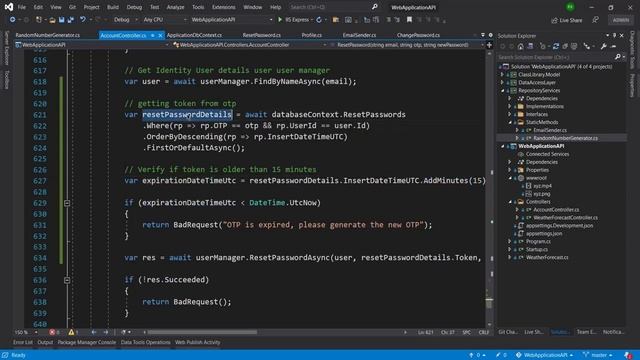Click the horizontal scrollbar thumb under the editor
Viewport: 640px width, 360px height.
[202, 332]
